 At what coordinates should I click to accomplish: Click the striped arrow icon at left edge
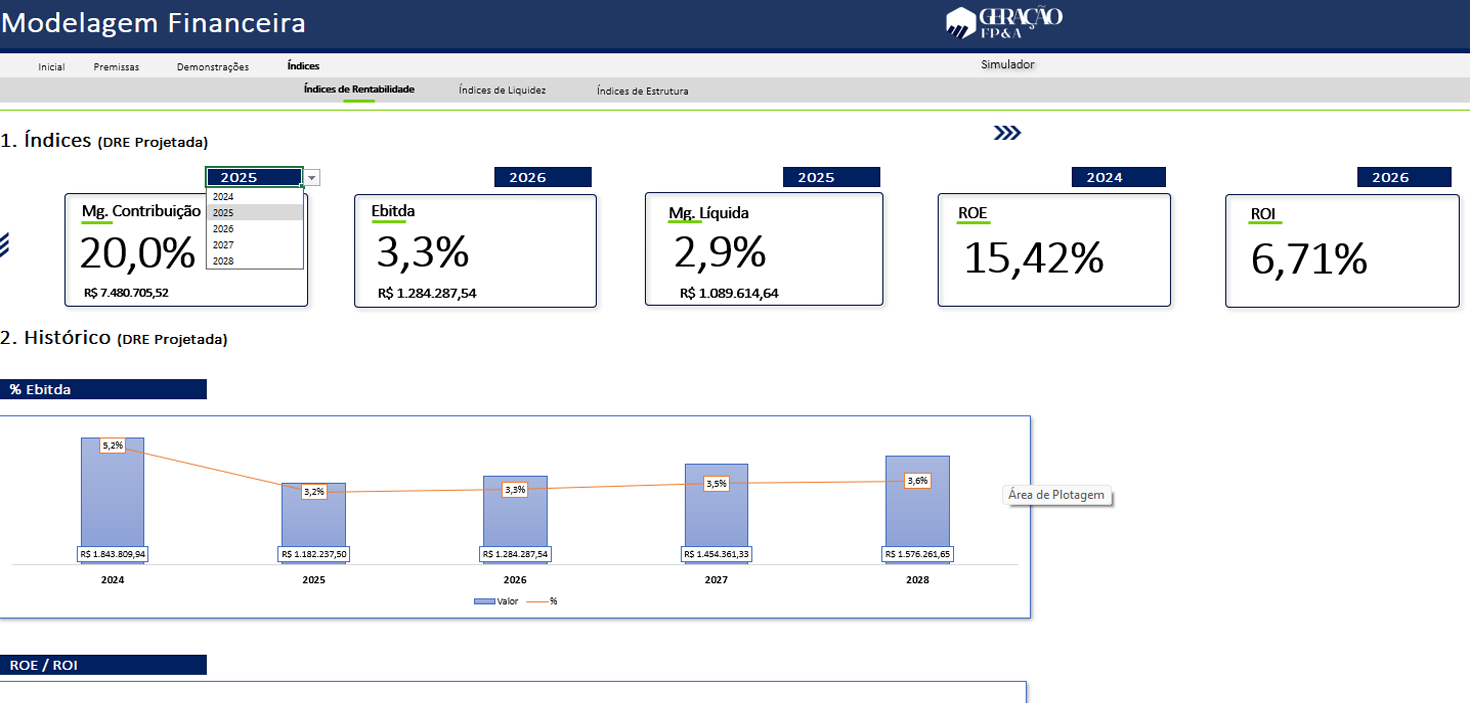(x=5, y=244)
